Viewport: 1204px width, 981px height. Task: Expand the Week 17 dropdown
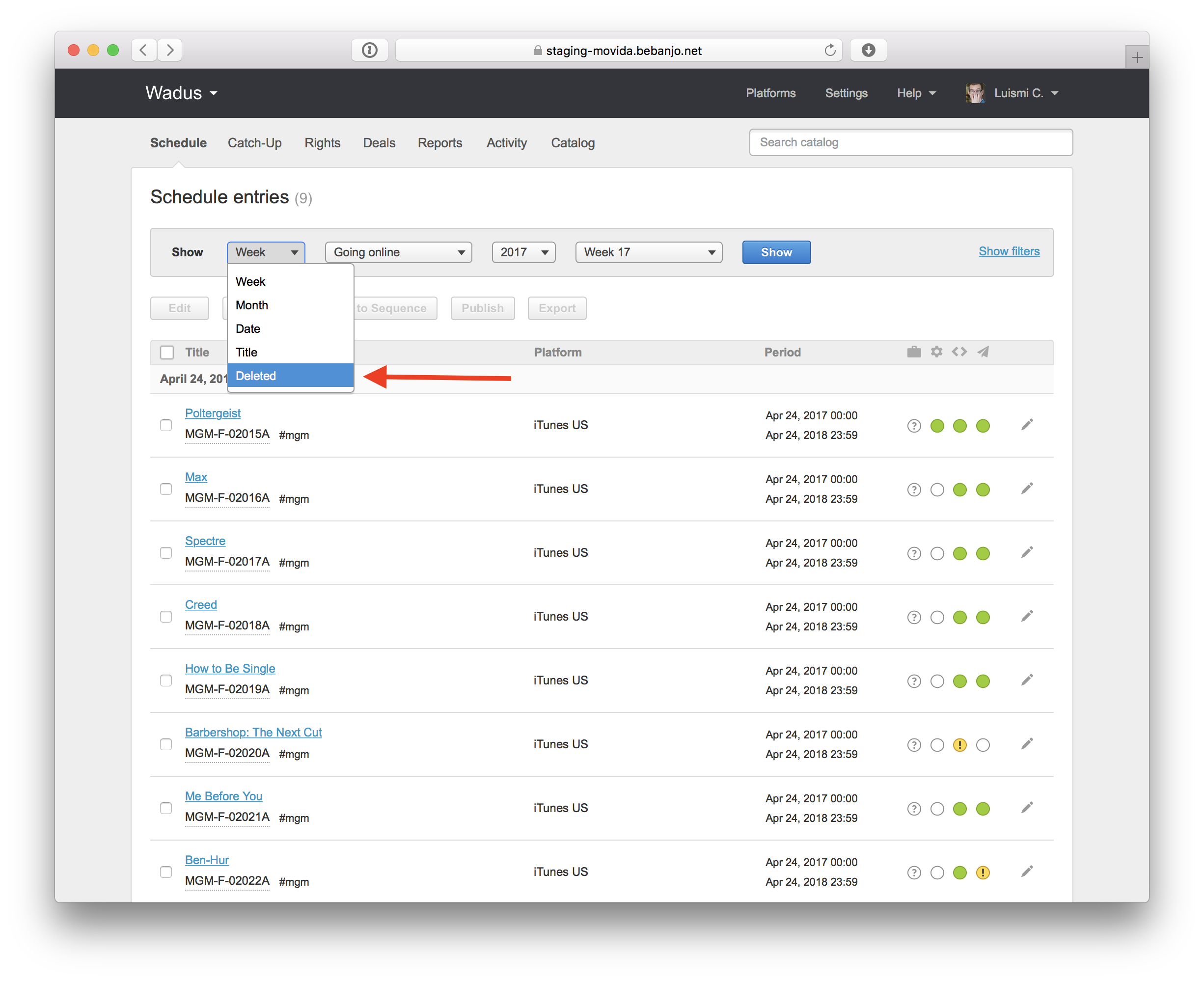(648, 252)
